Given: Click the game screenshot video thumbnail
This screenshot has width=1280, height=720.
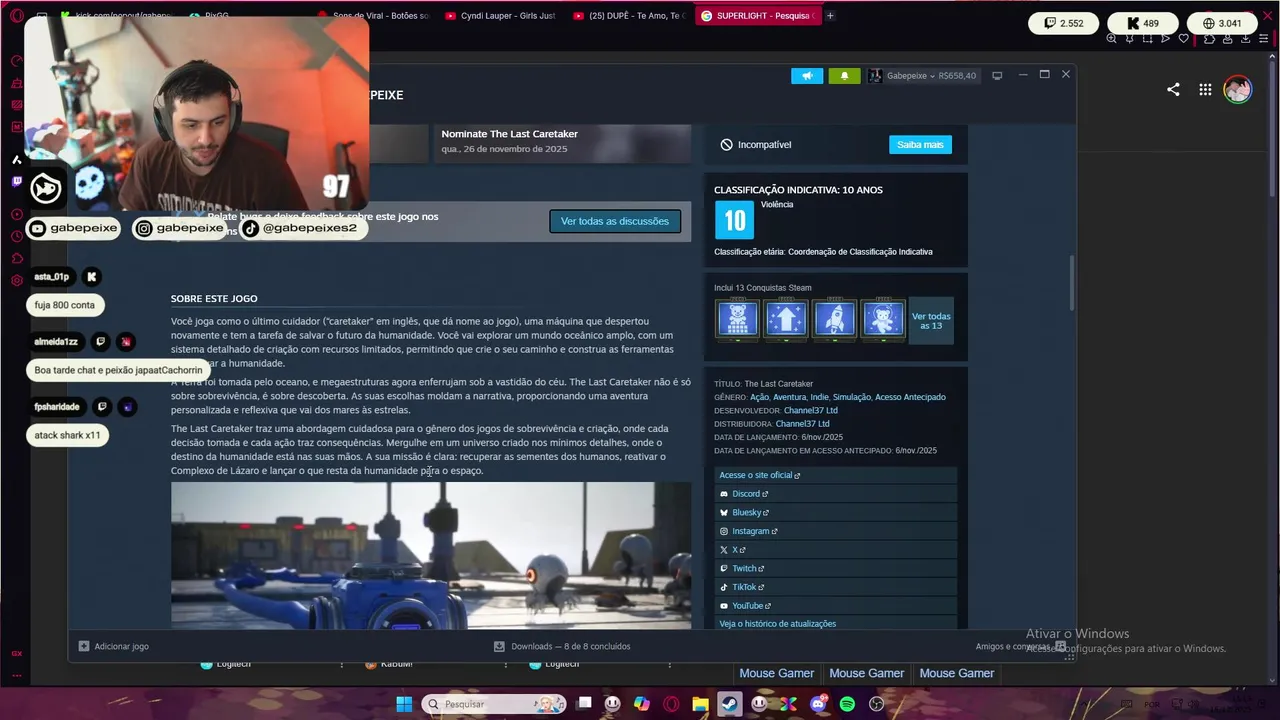Looking at the screenshot, I should [431, 555].
